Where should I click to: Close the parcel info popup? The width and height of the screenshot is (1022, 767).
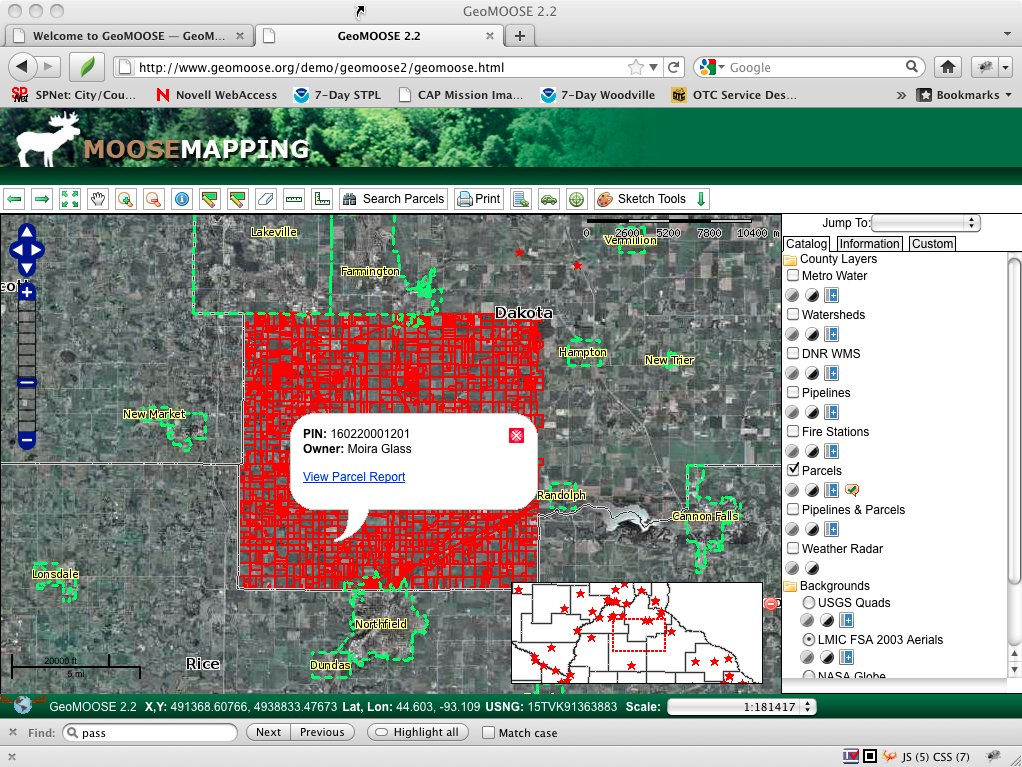click(516, 435)
